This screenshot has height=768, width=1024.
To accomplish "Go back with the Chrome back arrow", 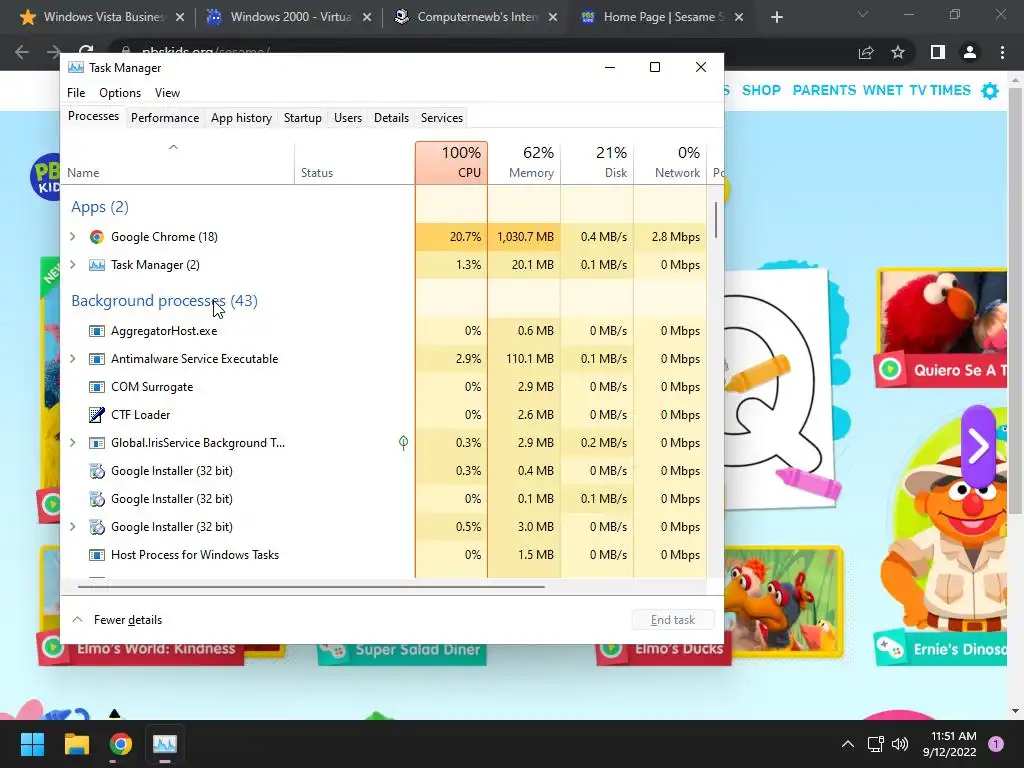I will pos(22,52).
